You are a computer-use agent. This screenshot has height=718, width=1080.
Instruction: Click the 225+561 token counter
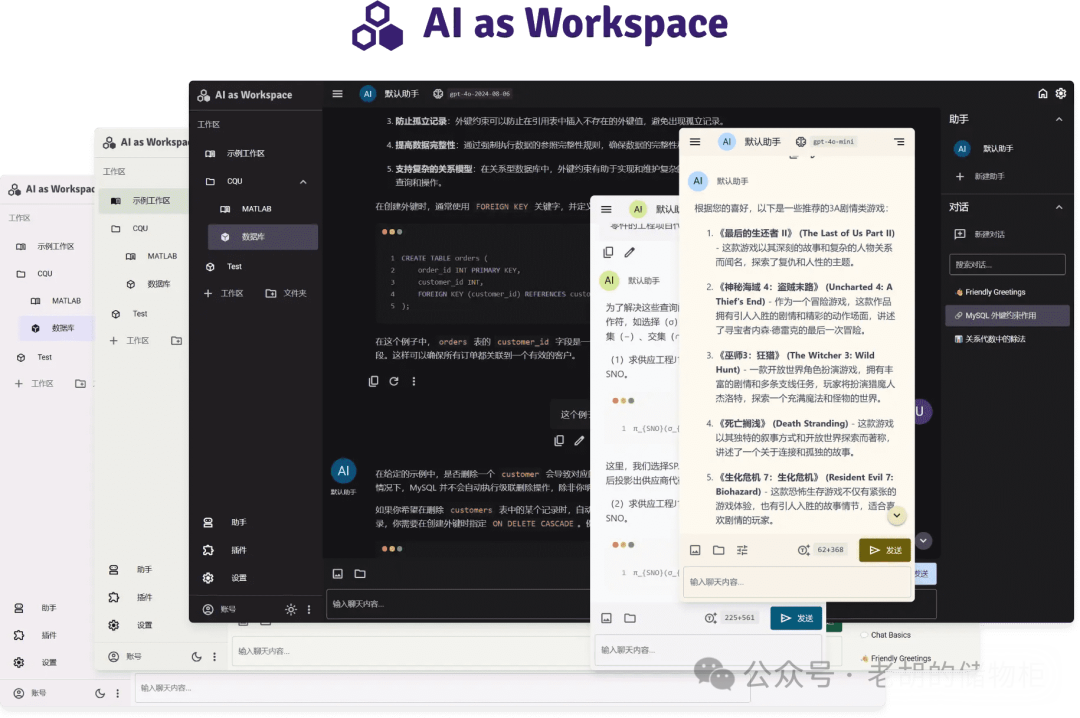pos(739,619)
